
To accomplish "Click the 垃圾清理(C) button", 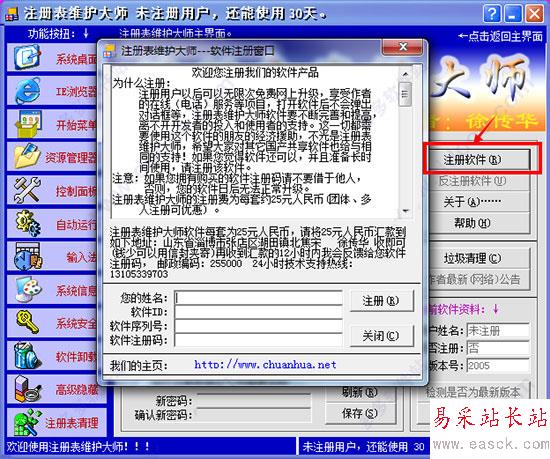I will [479, 258].
